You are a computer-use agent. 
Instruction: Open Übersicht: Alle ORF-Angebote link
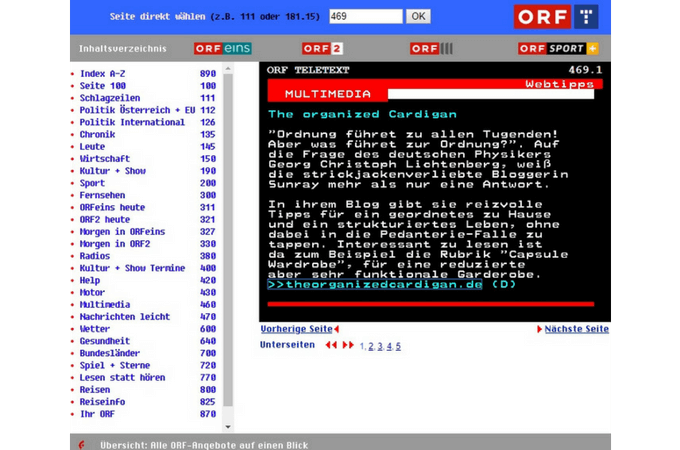(204, 445)
